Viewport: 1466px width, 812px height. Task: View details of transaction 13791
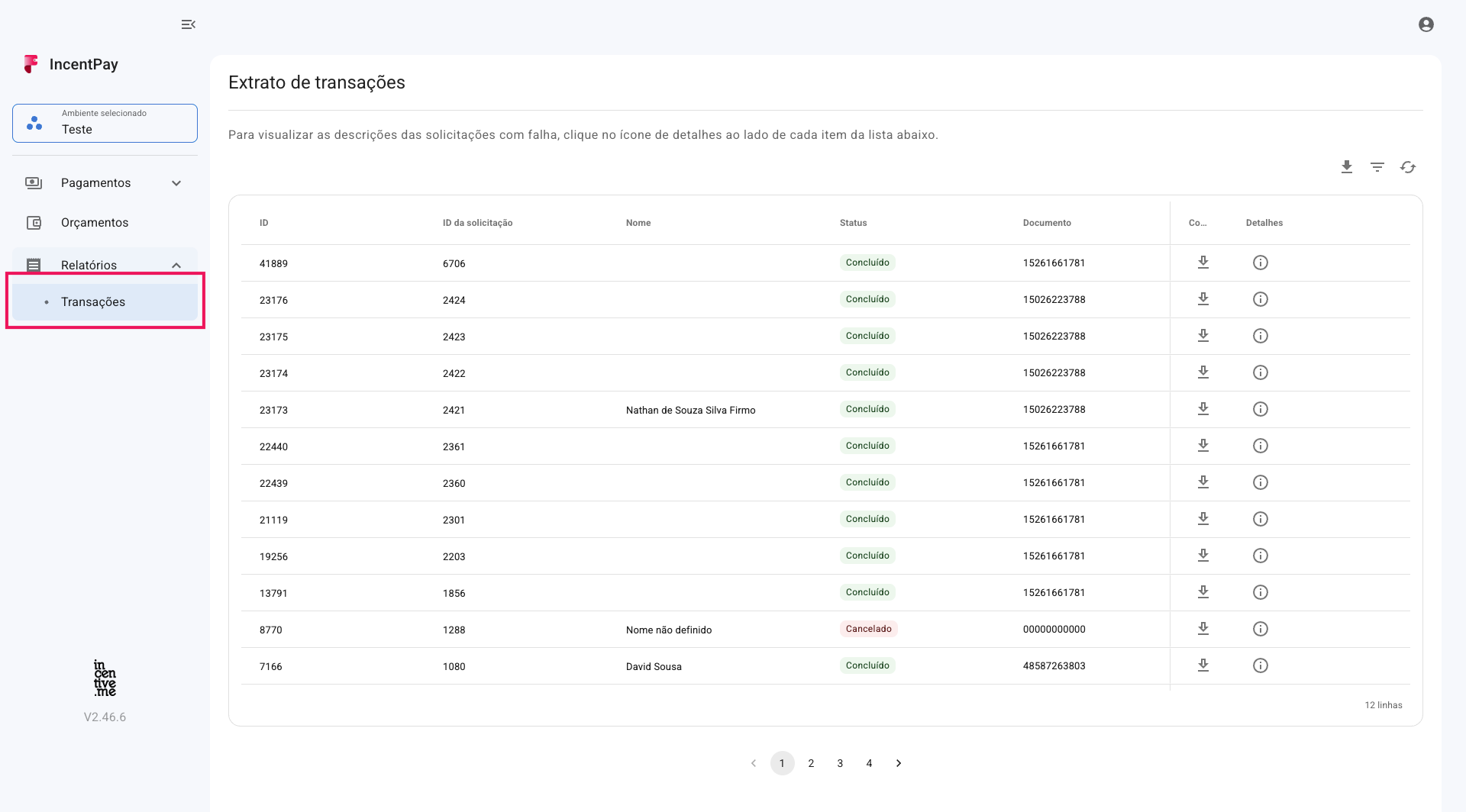click(1261, 592)
